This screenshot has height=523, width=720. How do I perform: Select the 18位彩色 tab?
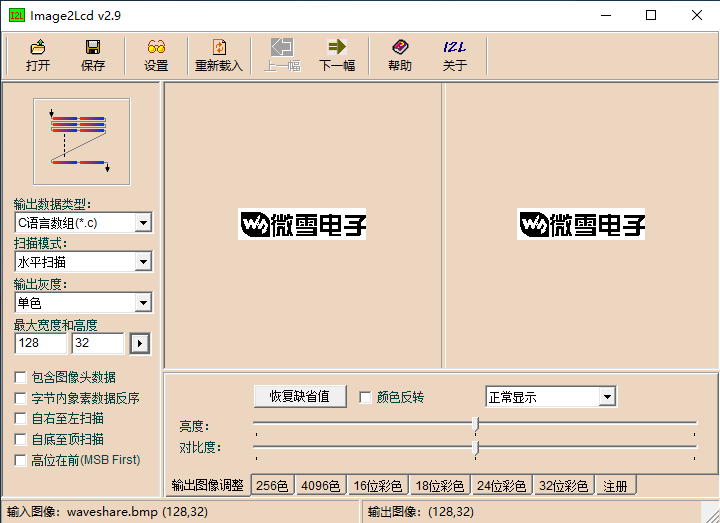[439, 486]
